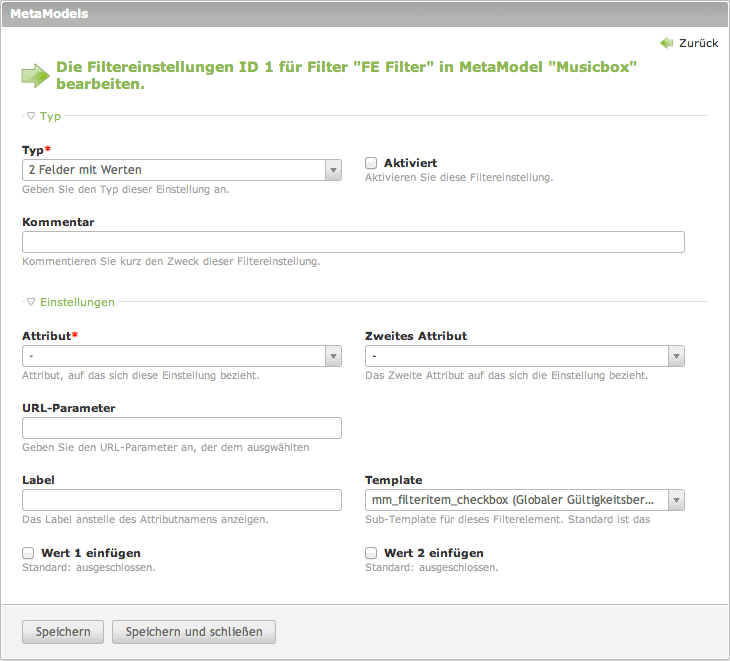Viewport: 730px width, 661px height.
Task: Open the Template dropdown
Action: coord(524,500)
